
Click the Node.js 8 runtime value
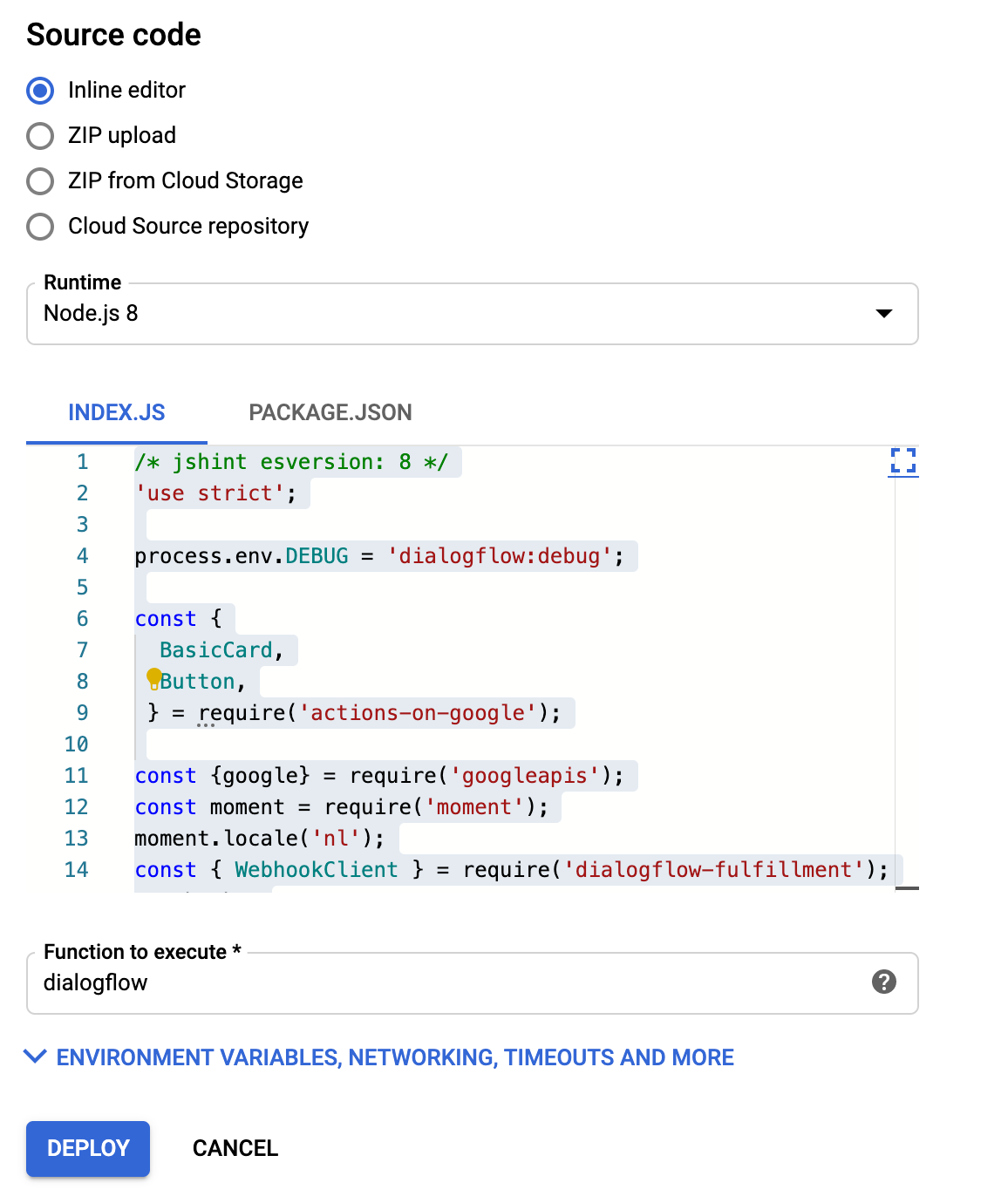(92, 314)
